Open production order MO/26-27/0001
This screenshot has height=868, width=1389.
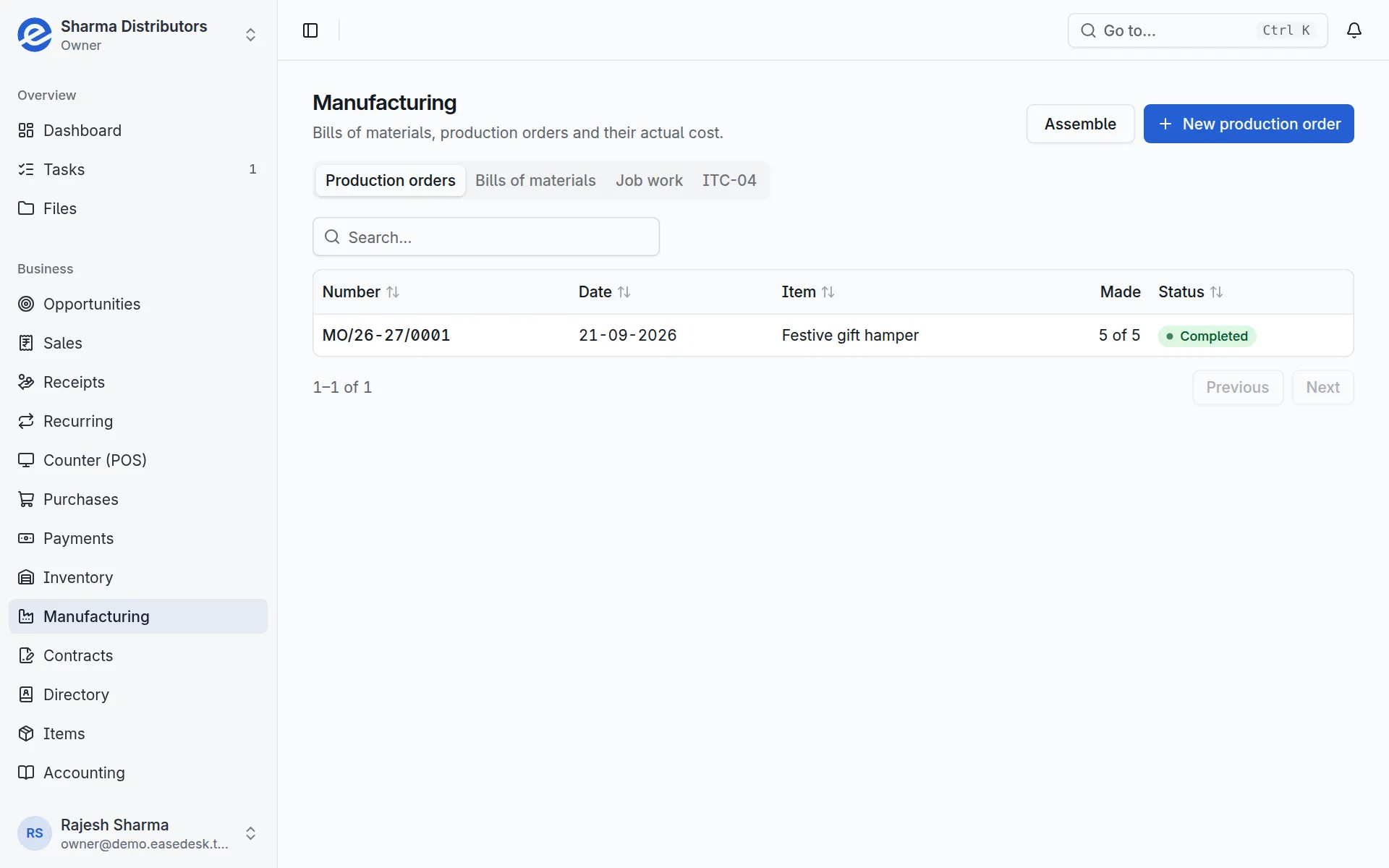(386, 335)
